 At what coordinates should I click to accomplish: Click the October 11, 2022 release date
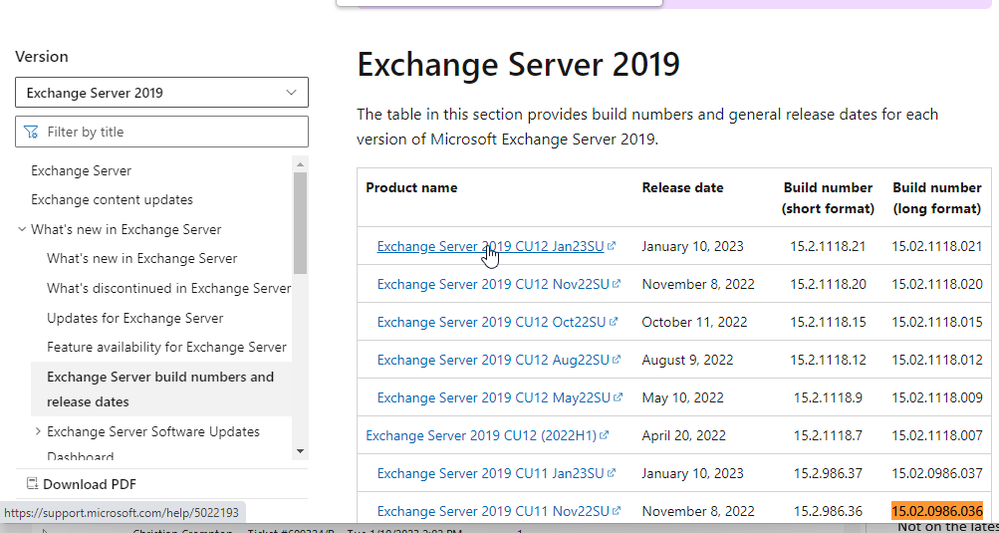(695, 322)
